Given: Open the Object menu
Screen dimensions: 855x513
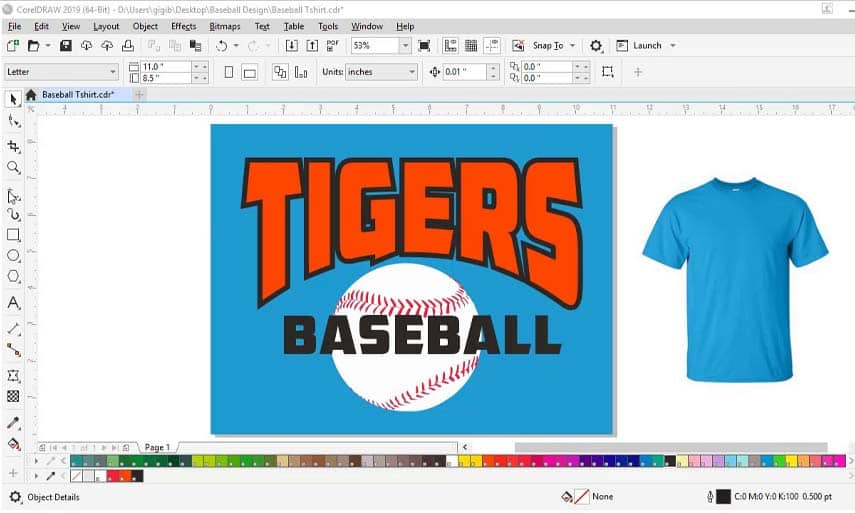Looking at the screenshot, I should [145, 26].
